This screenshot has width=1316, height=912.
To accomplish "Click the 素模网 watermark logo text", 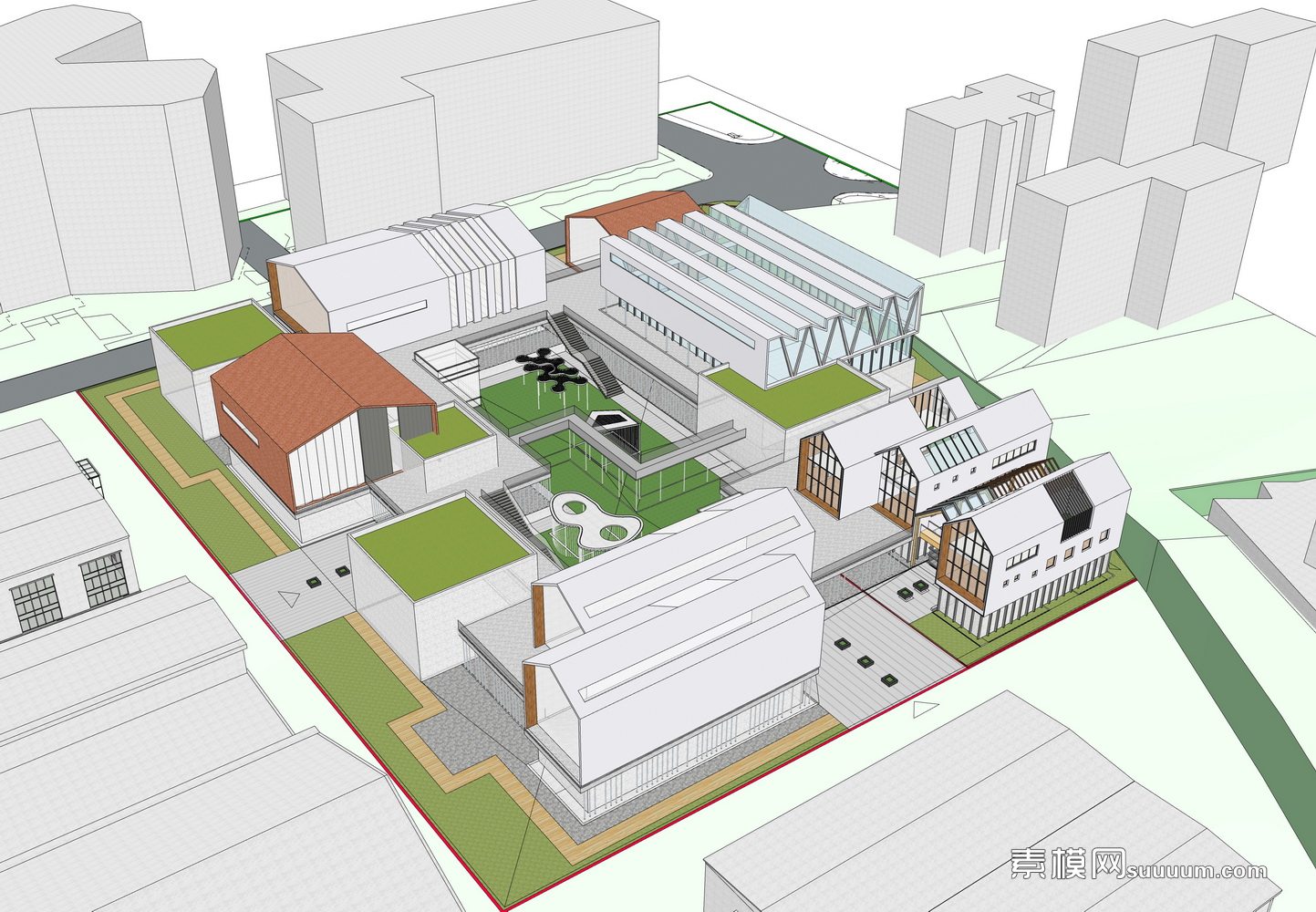I will click(1066, 863).
